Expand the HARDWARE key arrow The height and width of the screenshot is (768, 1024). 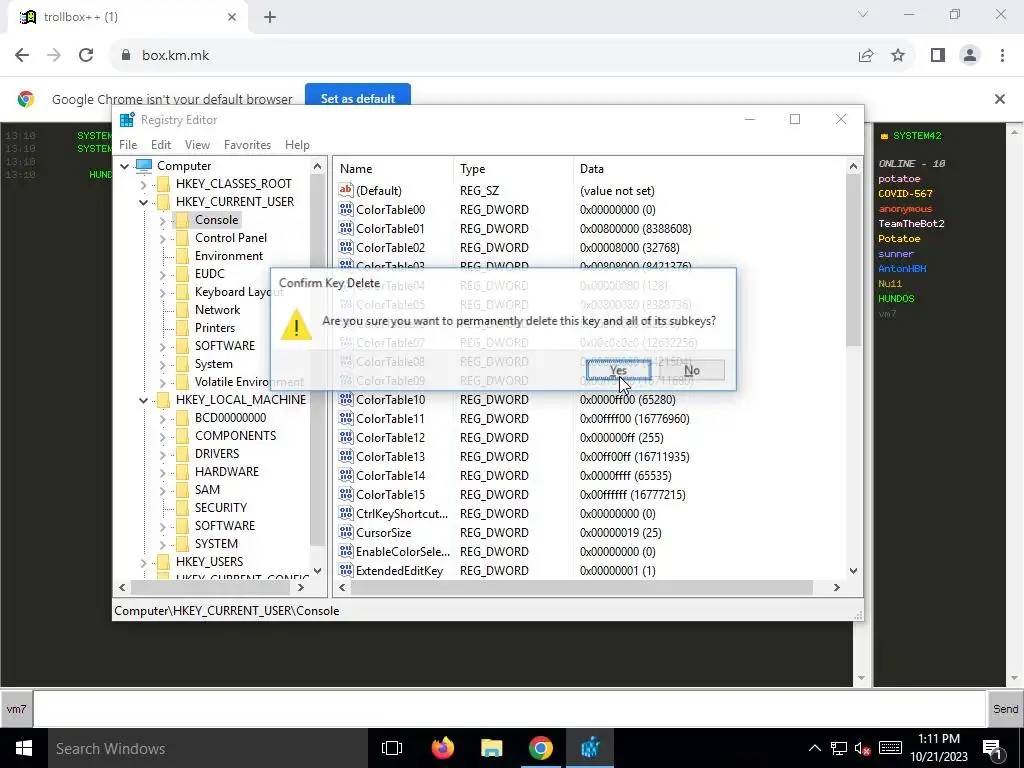[162, 472]
